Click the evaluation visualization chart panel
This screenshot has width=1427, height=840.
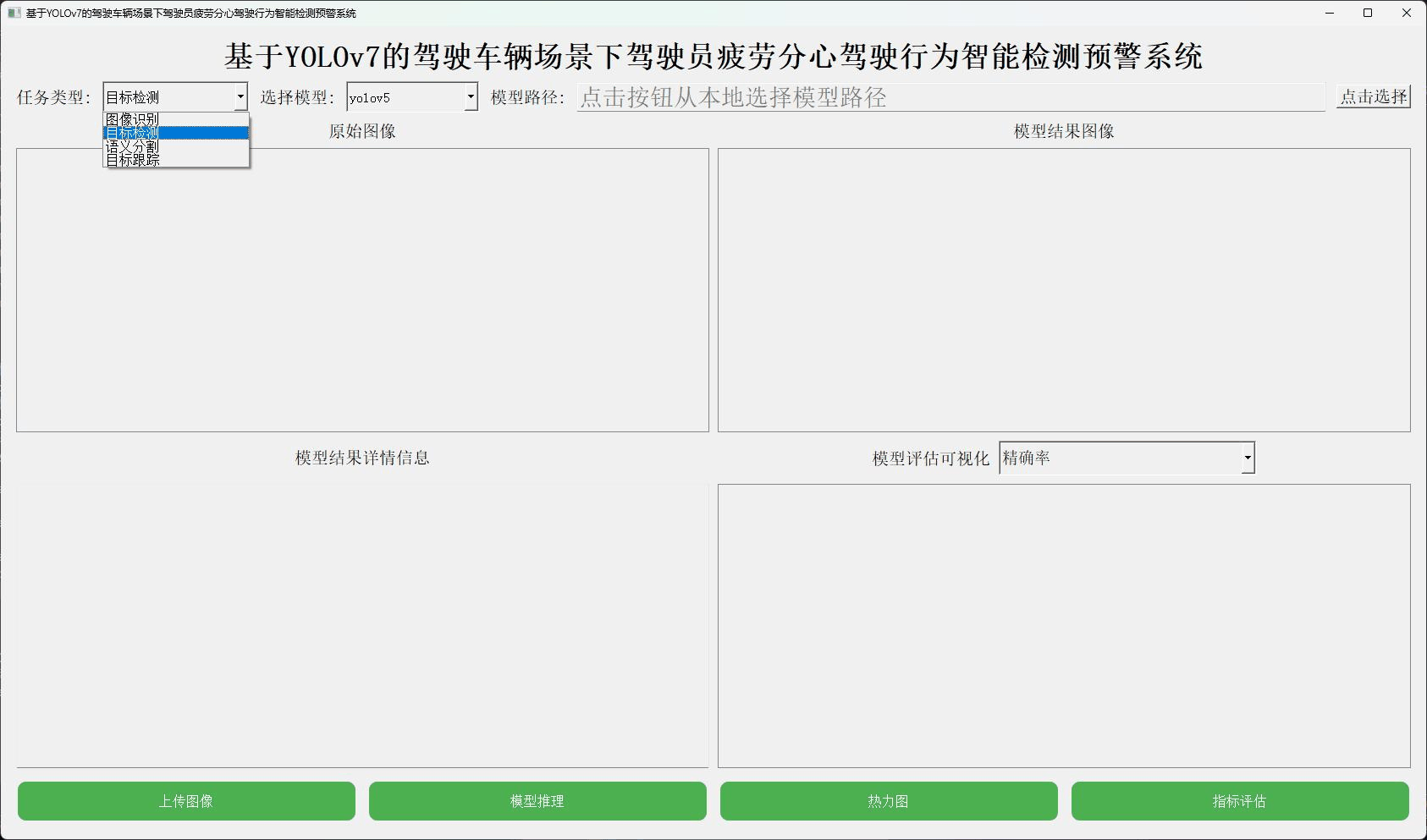tap(1064, 626)
